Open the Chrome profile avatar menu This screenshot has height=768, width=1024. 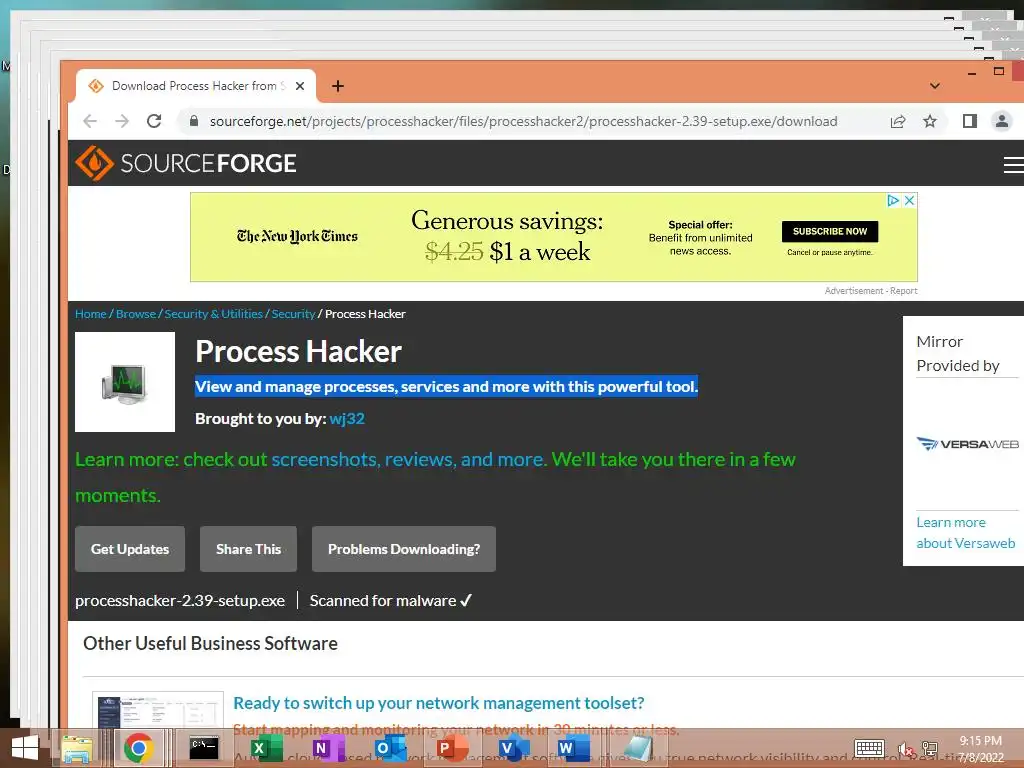(x=1002, y=121)
